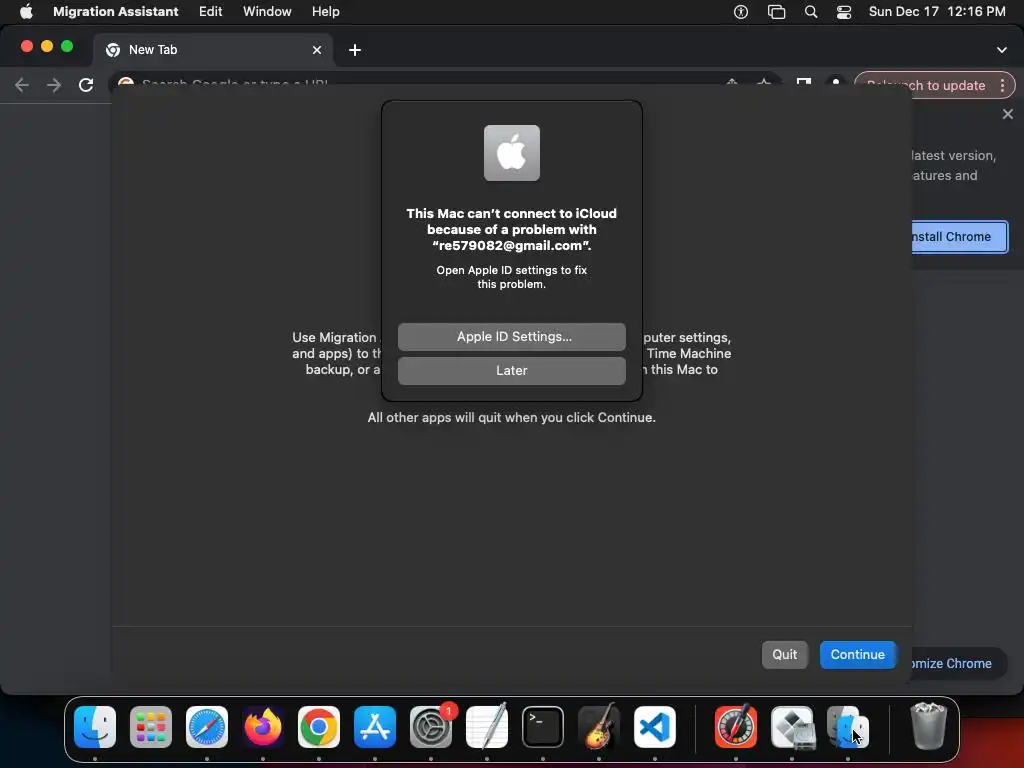The height and width of the screenshot is (768, 1024).
Task: Open Apple ID Settings from the dialog
Action: (511, 336)
